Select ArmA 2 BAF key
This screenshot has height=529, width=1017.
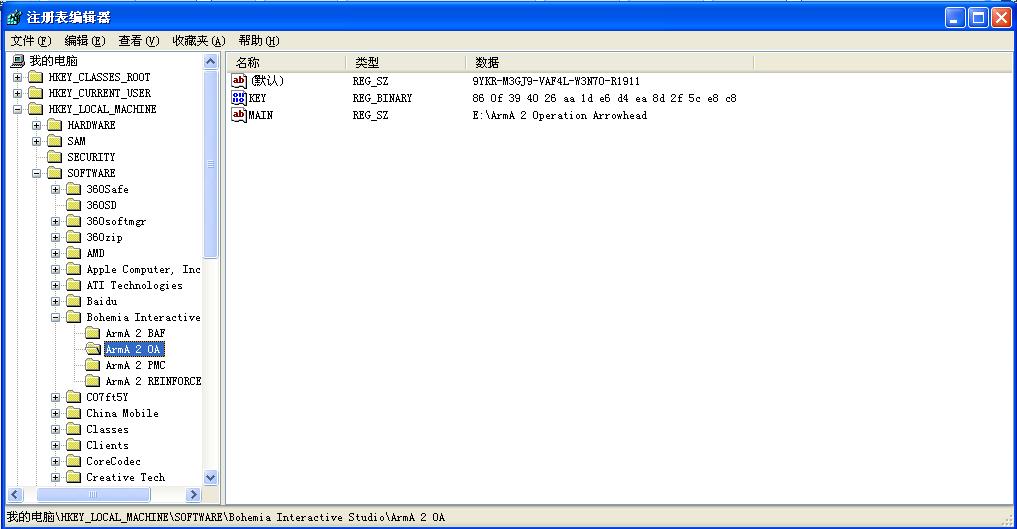coord(136,333)
